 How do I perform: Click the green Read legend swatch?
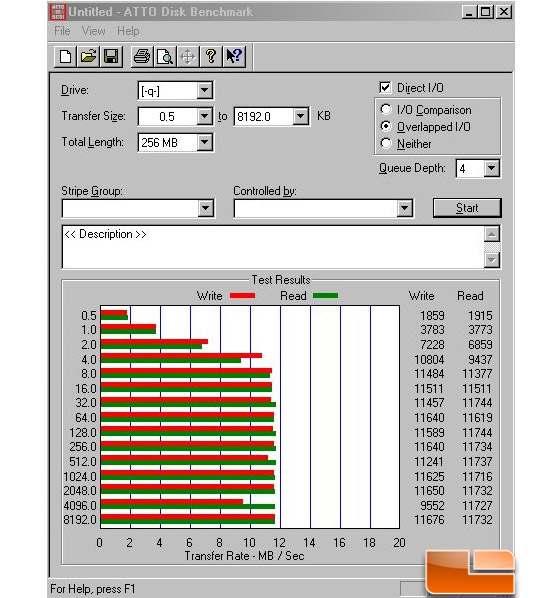click(325, 296)
